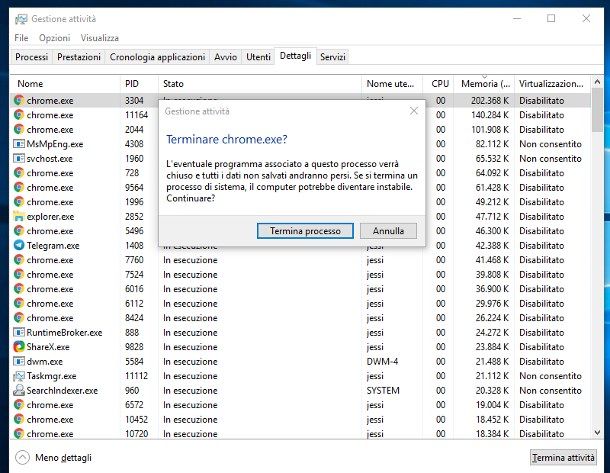Click memory value 82.112 K
The width and height of the screenshot is (610, 473).
pos(492,144)
